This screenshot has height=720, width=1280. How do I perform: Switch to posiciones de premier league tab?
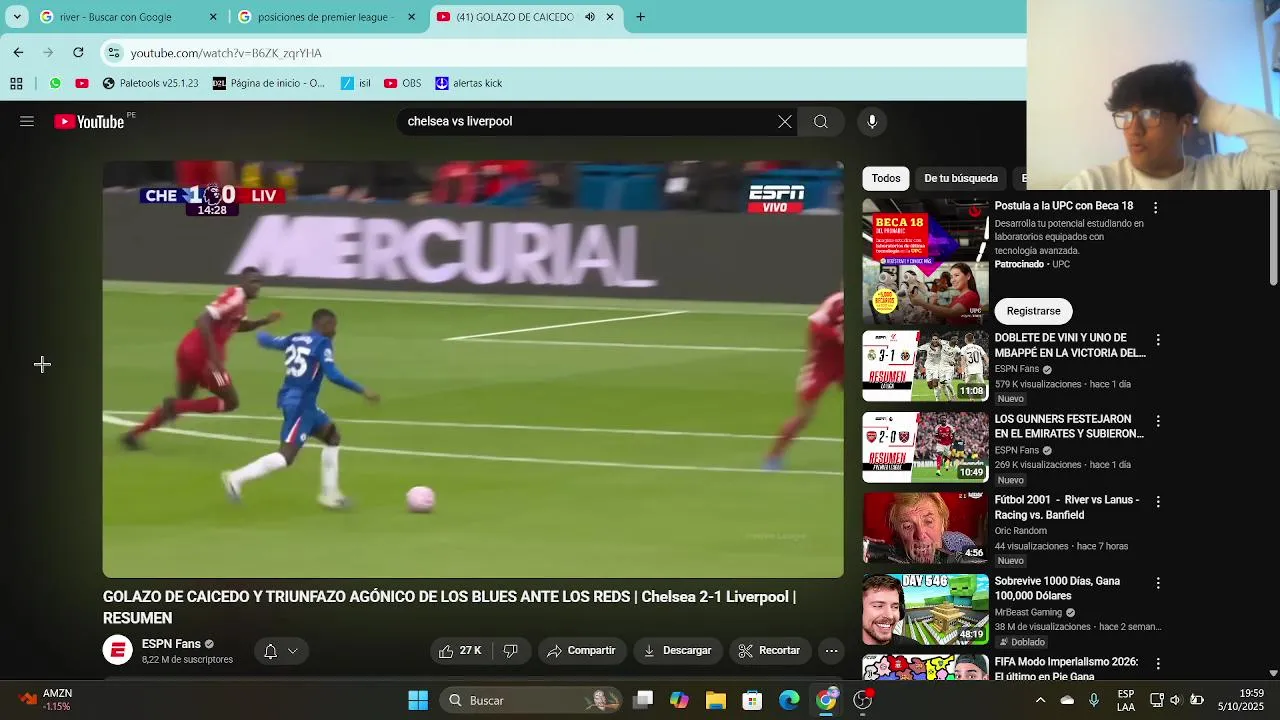tap(327, 17)
